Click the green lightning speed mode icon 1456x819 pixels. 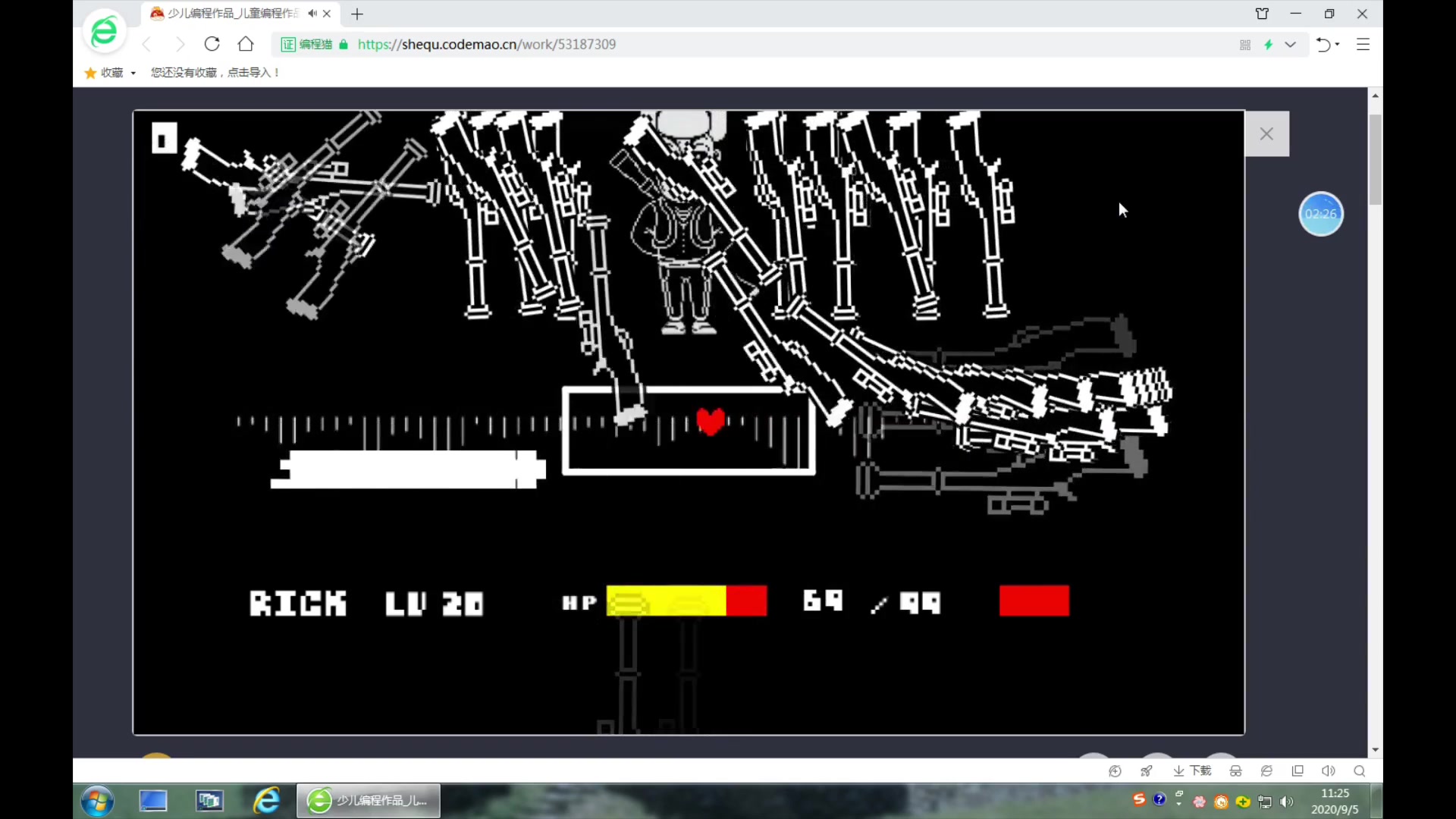click(1268, 45)
